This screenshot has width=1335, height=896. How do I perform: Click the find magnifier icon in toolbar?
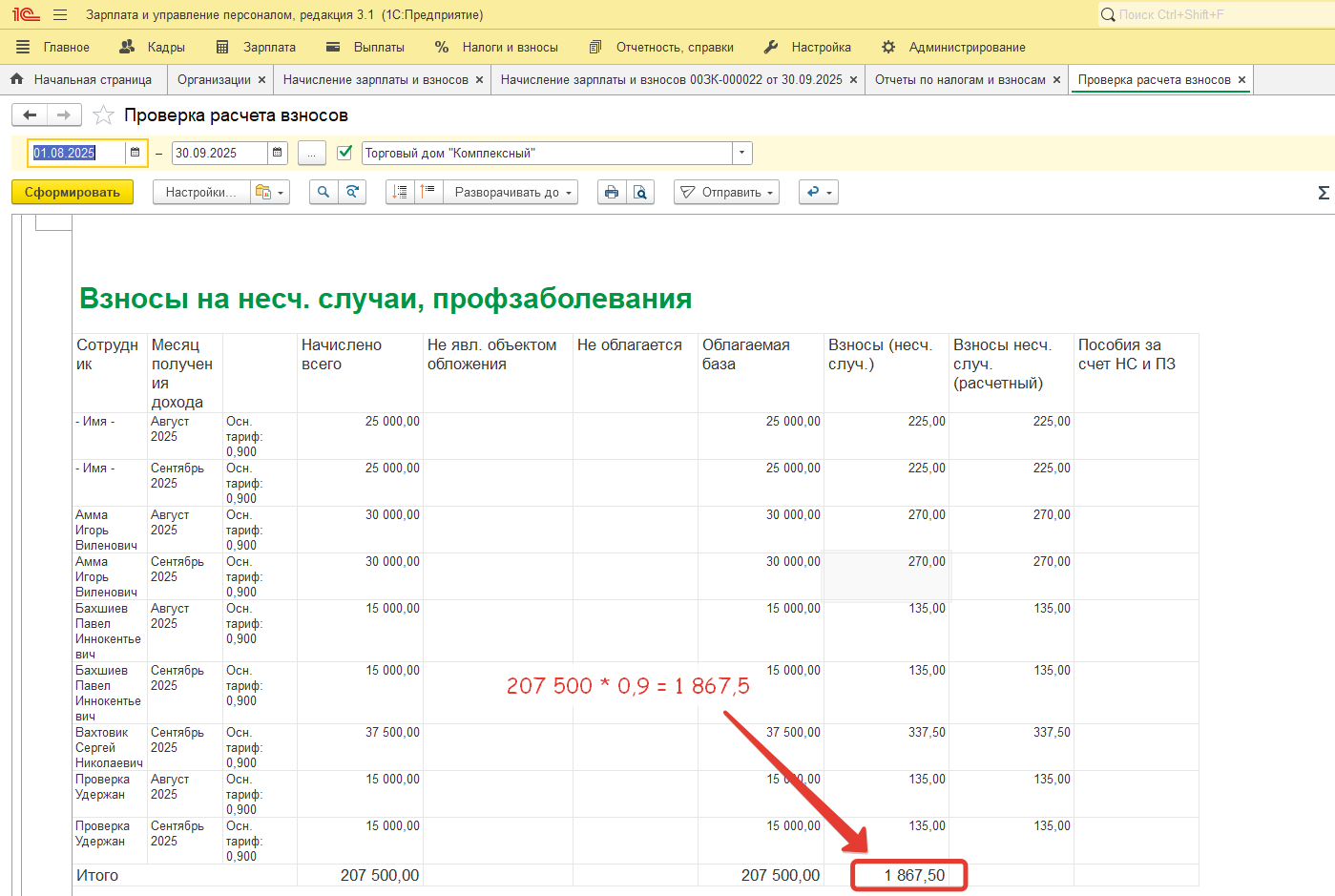(323, 192)
